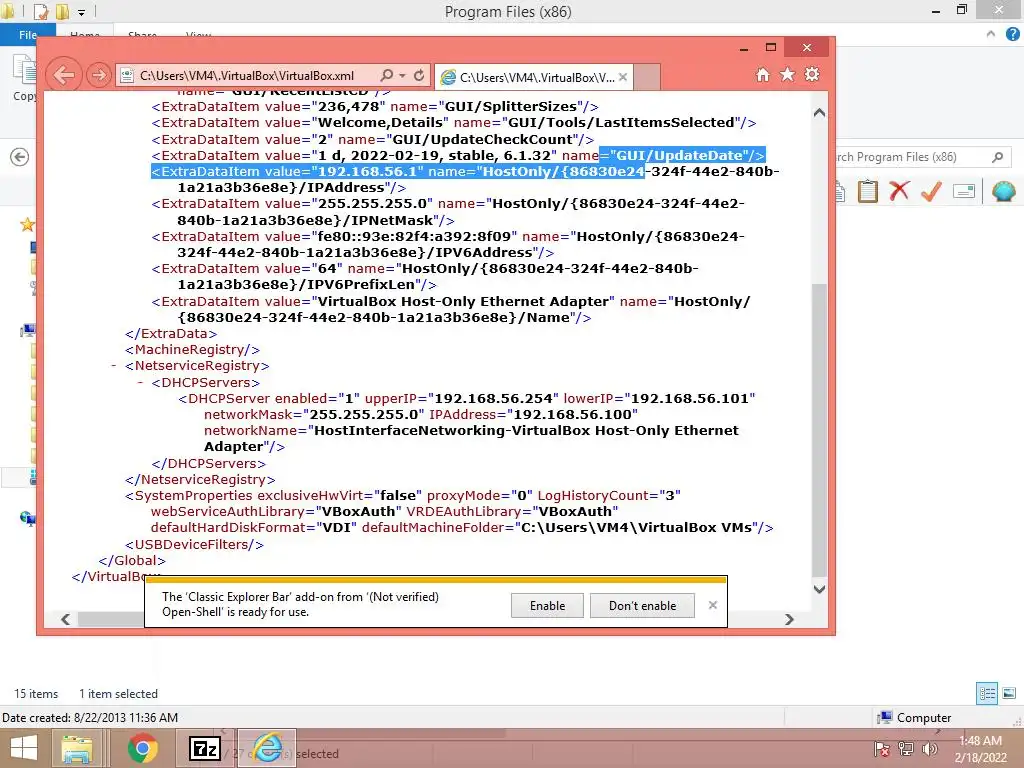Viewport: 1024px width, 768px height.
Task: Launch Google Chrome from the taskbar
Action: [142, 748]
